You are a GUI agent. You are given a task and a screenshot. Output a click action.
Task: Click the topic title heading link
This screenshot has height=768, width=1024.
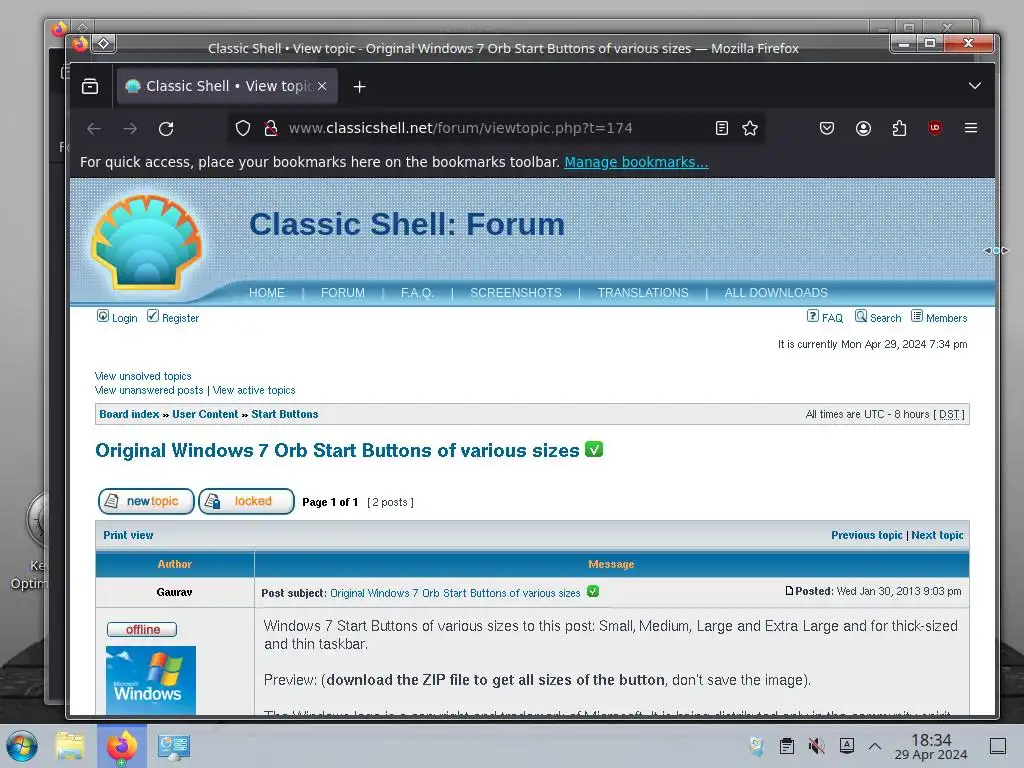(x=337, y=451)
